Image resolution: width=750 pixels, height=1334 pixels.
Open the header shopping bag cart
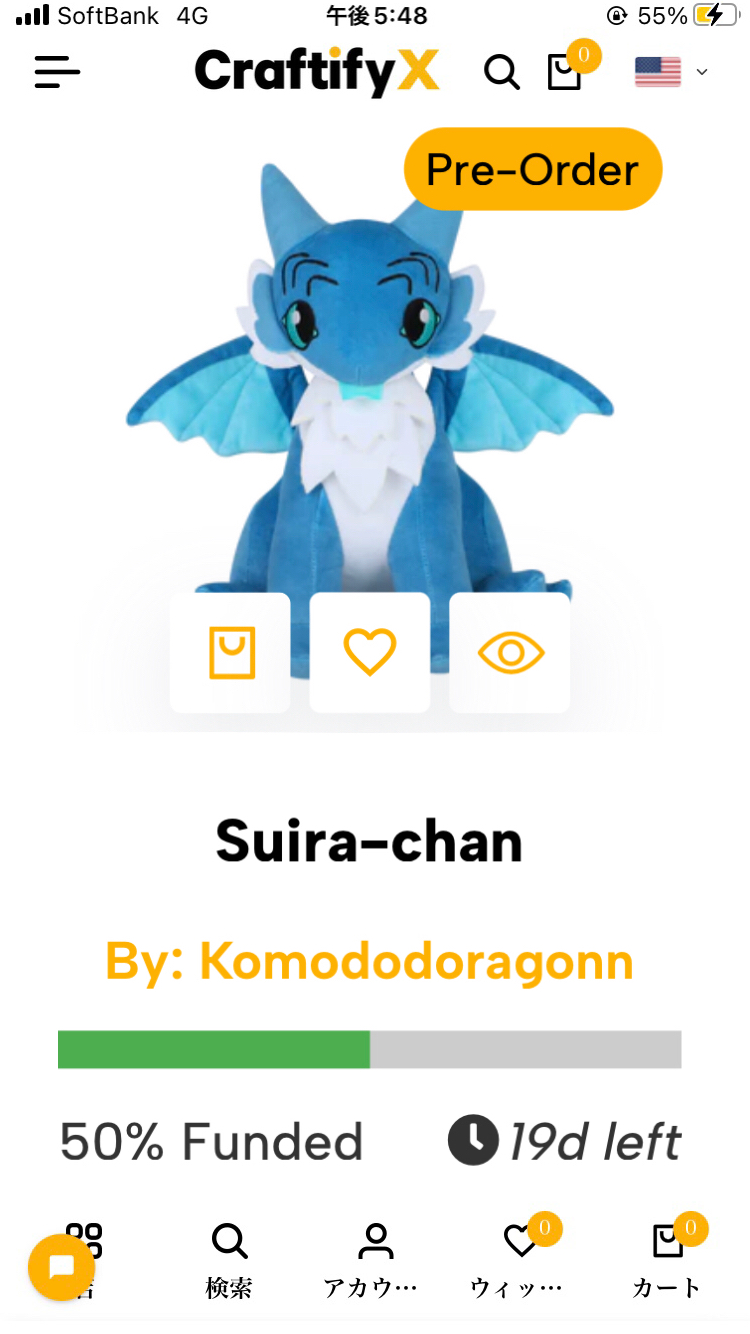pos(565,71)
